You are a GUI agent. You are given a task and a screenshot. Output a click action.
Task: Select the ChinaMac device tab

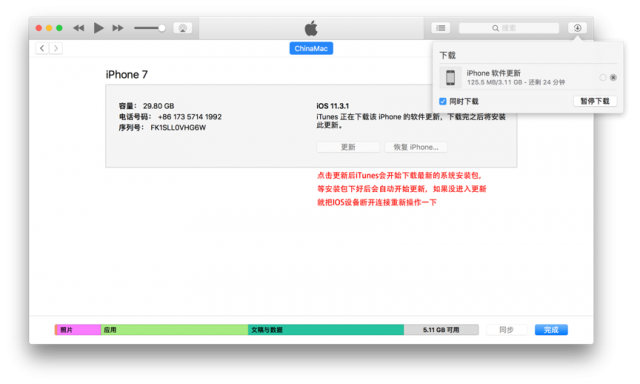[311, 48]
